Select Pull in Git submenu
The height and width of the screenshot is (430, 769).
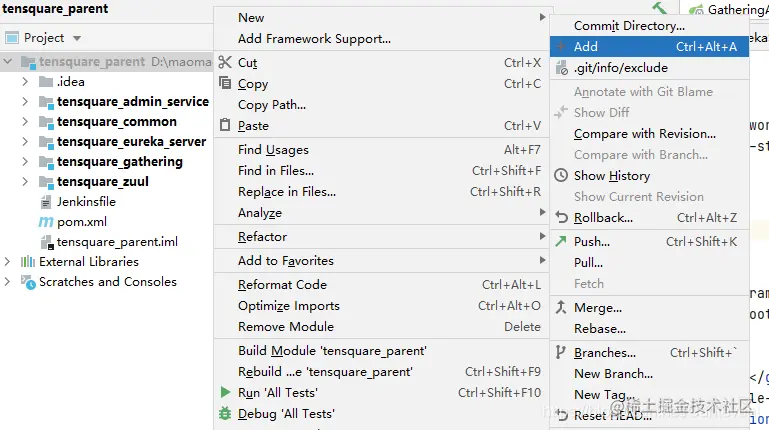pyautogui.click(x=649, y=263)
